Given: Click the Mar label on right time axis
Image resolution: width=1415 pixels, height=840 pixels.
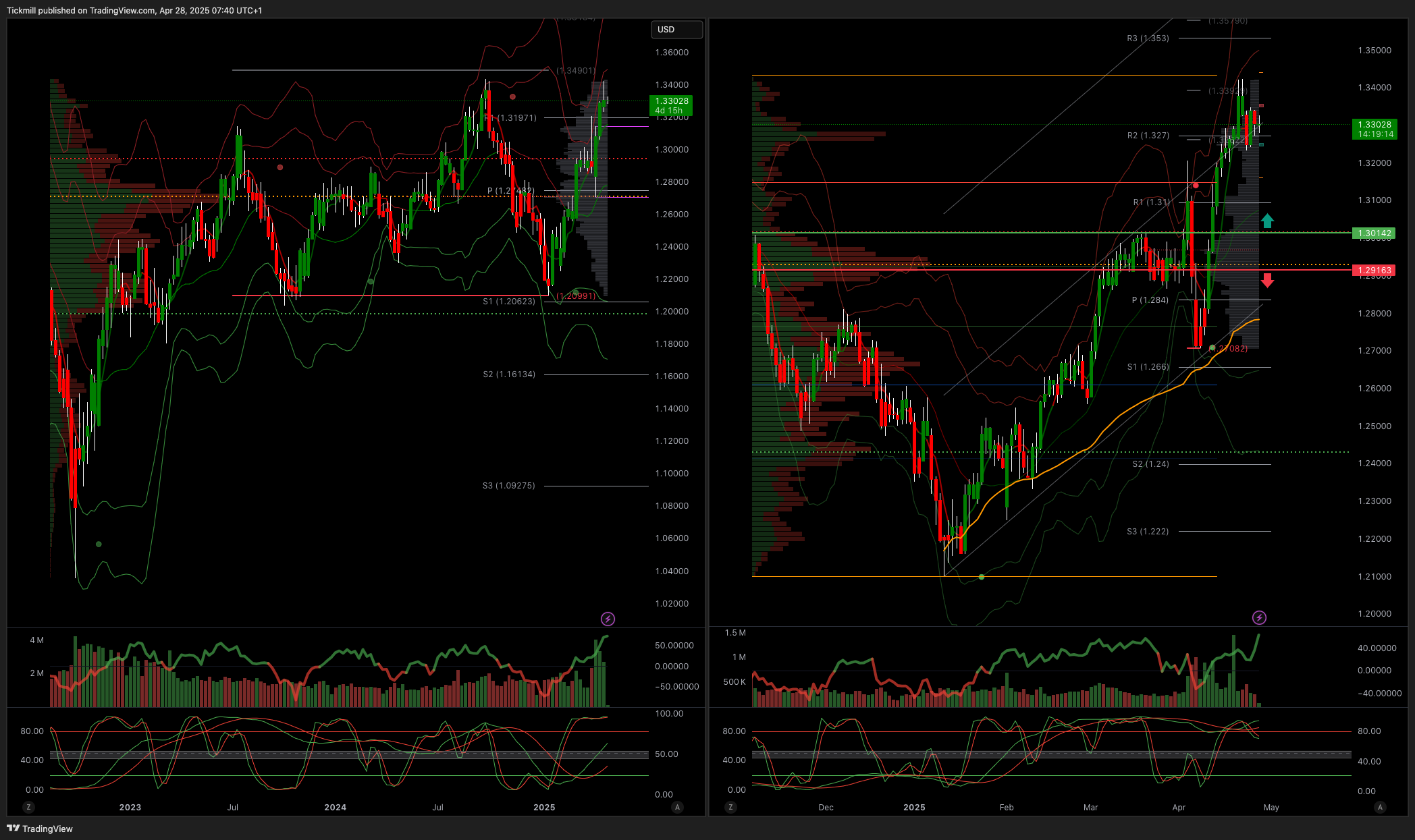Looking at the screenshot, I should 1091,807.
